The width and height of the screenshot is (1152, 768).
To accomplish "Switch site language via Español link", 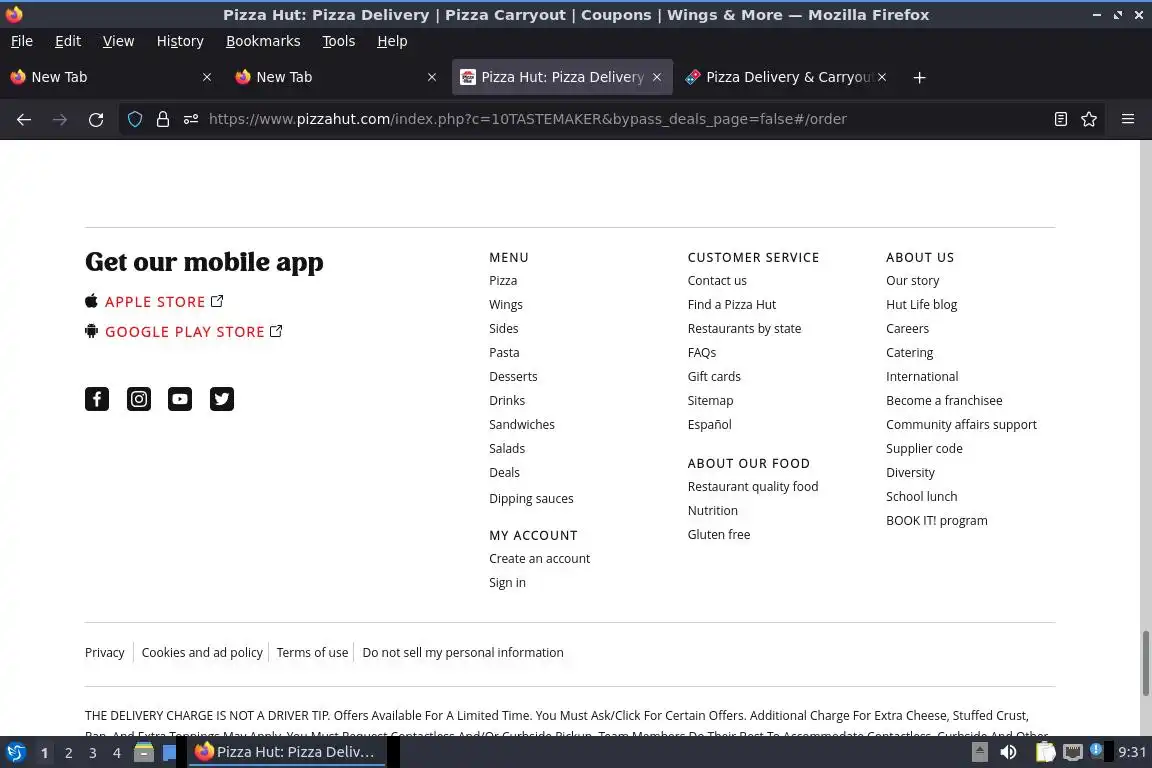I will [x=710, y=425].
